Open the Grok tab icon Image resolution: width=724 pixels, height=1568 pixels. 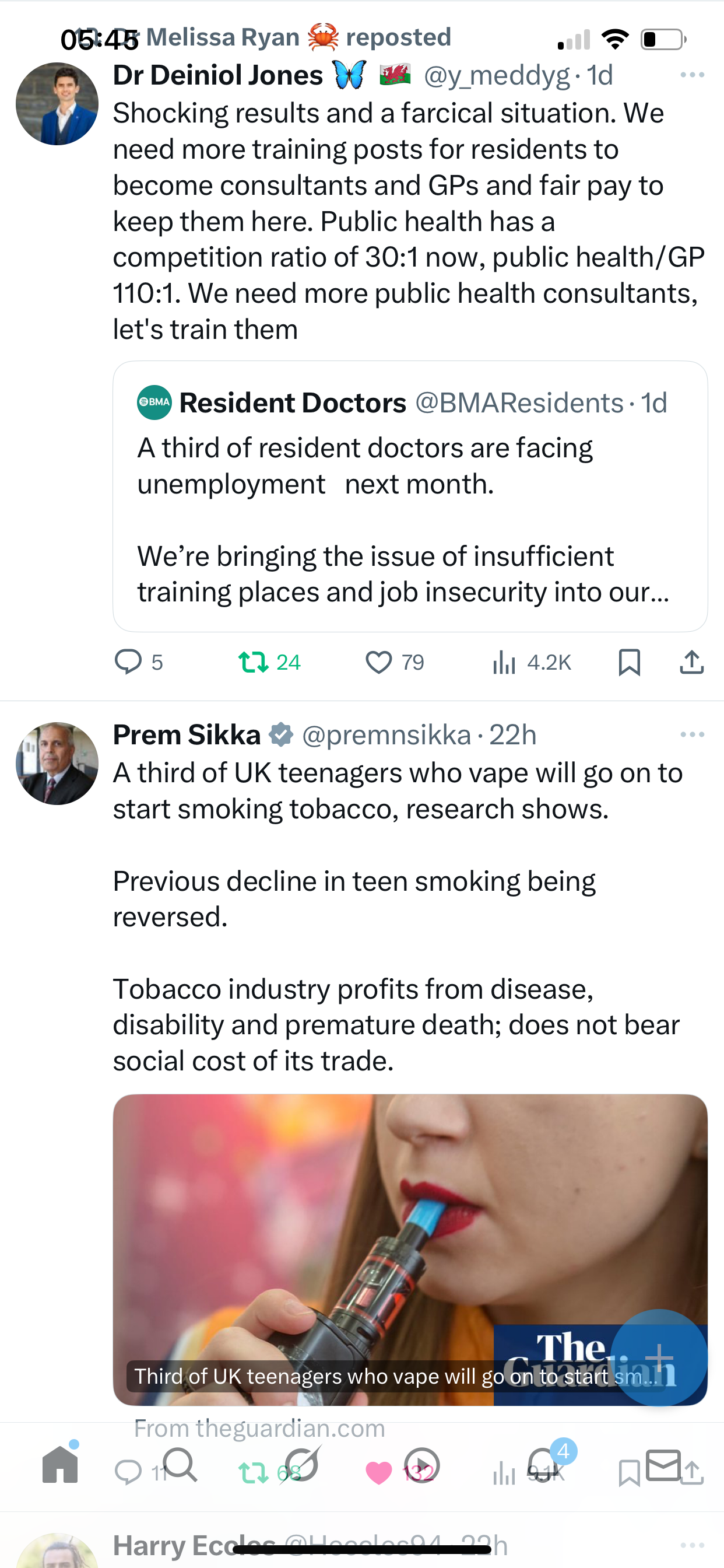click(301, 1464)
